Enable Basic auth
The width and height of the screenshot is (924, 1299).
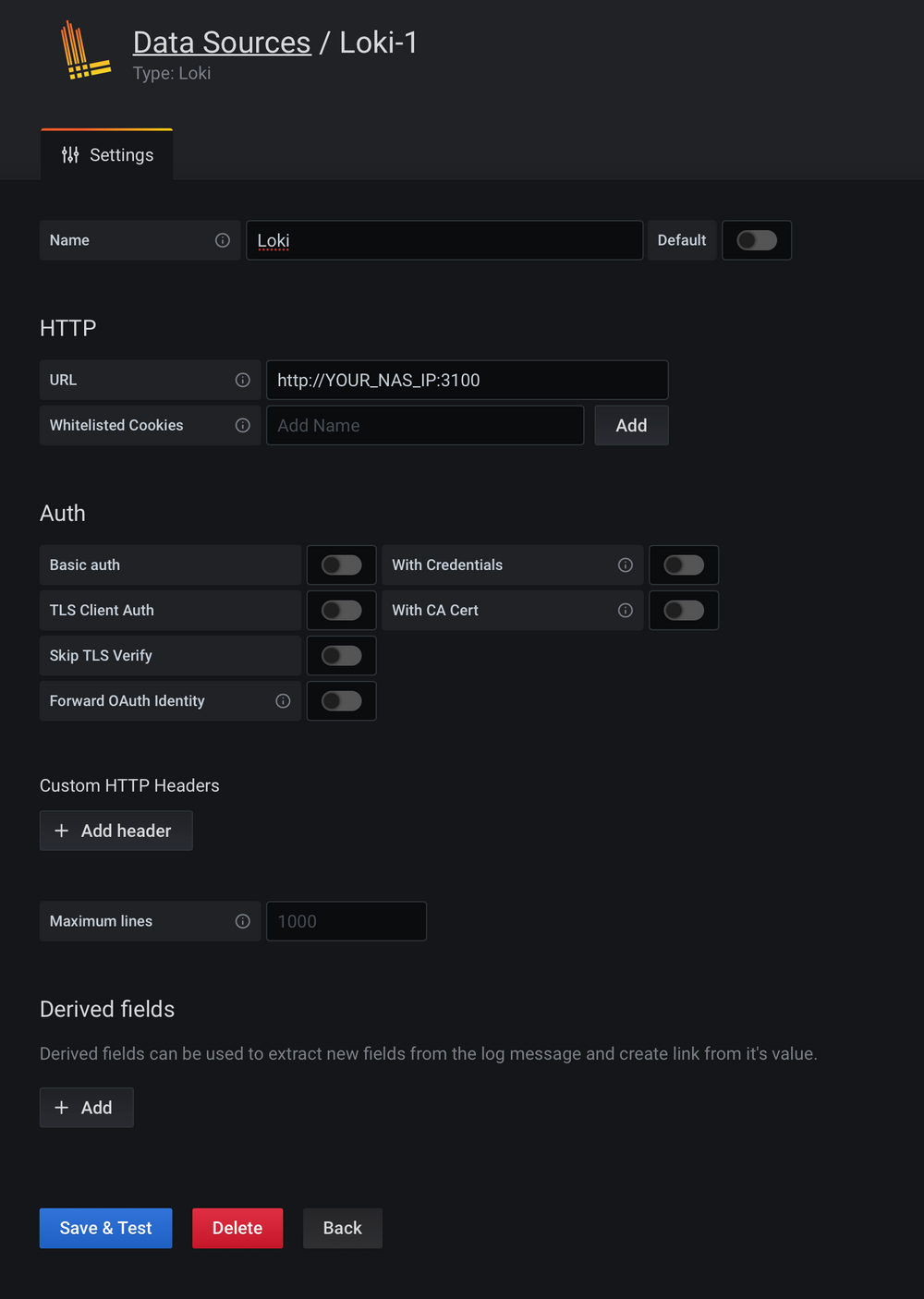tap(341, 565)
